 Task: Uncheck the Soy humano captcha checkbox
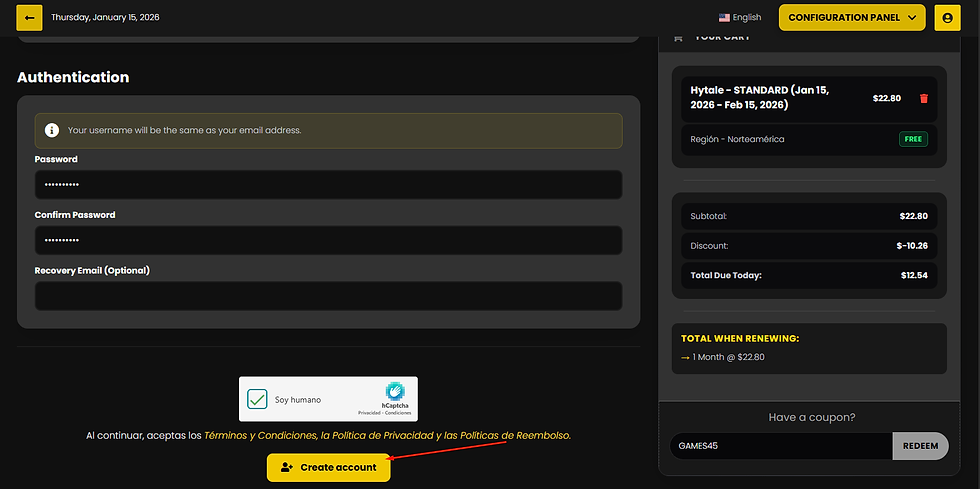pyautogui.click(x=257, y=398)
